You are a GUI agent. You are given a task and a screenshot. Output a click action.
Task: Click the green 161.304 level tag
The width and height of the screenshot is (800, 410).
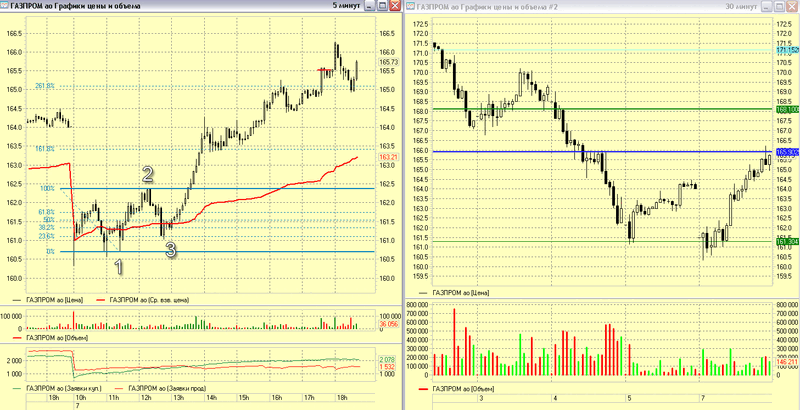click(x=787, y=242)
